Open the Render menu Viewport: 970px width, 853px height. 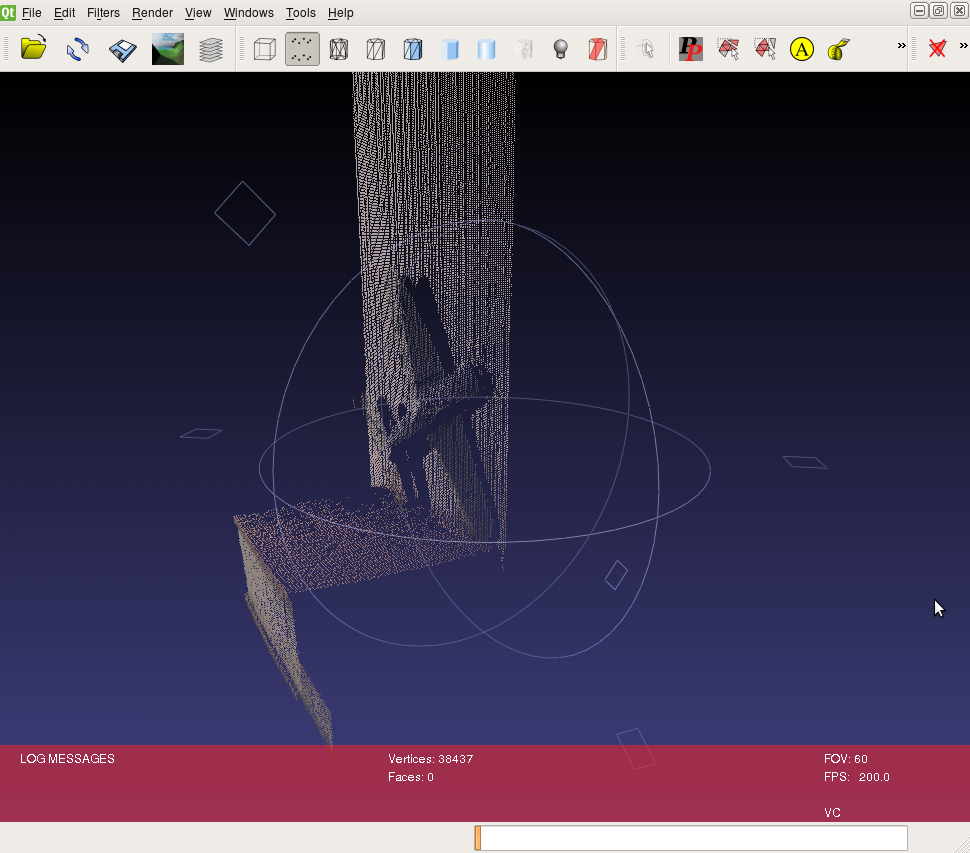point(152,13)
